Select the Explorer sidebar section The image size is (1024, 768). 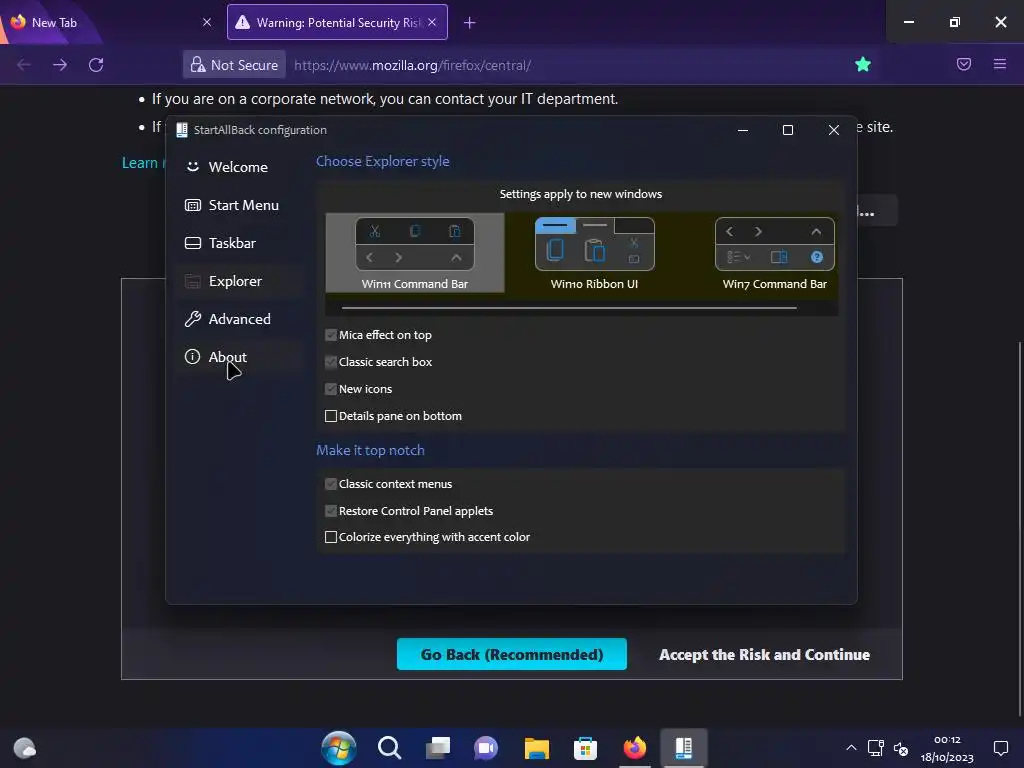tap(238, 281)
